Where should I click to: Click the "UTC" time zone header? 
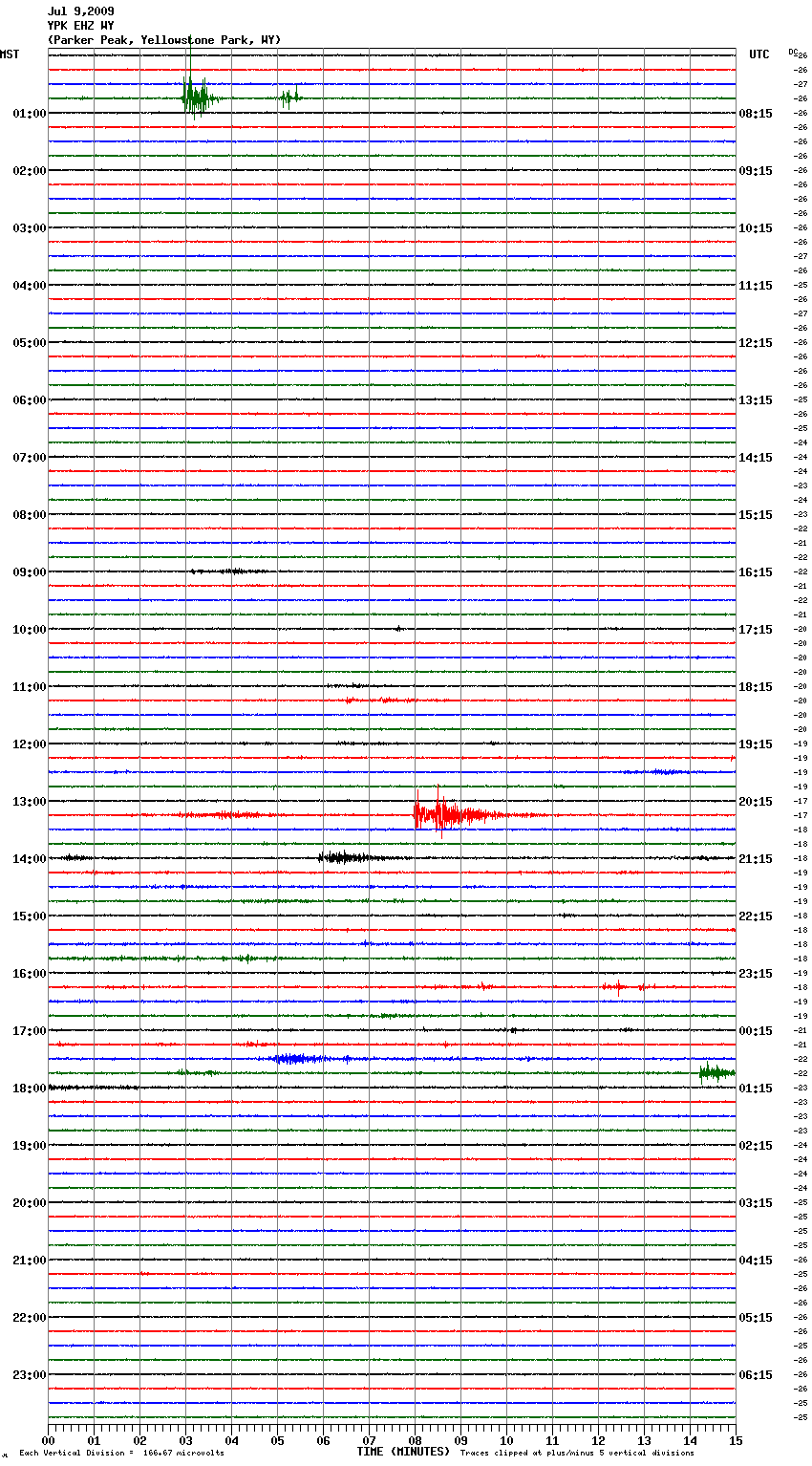759,54
